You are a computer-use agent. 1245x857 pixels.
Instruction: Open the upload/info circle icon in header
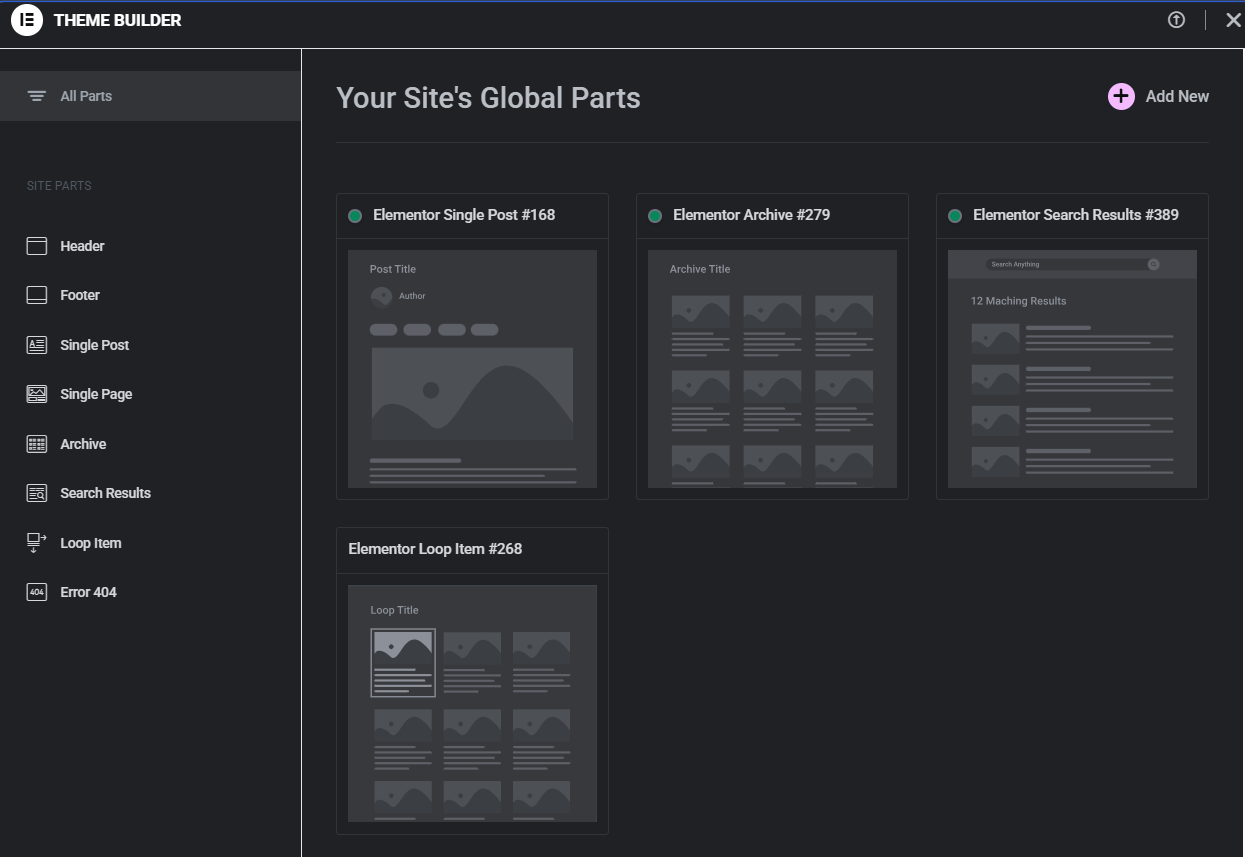[1176, 20]
